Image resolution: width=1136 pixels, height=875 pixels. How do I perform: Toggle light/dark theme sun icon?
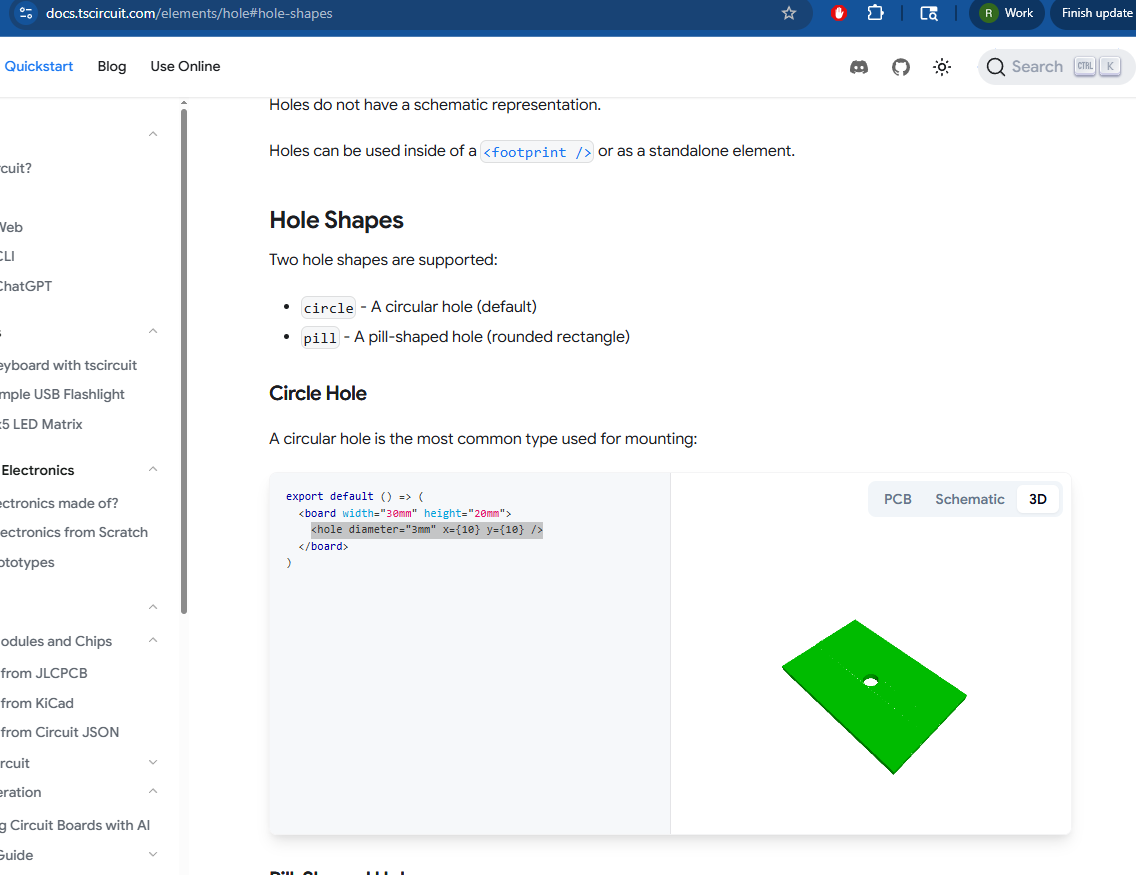click(942, 67)
